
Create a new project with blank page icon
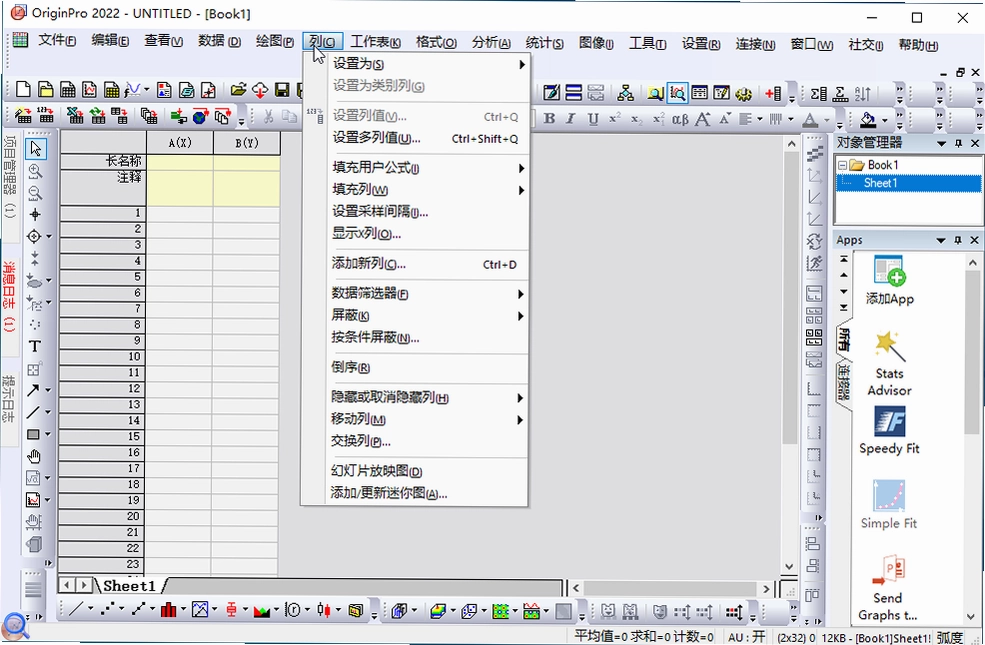[23, 90]
